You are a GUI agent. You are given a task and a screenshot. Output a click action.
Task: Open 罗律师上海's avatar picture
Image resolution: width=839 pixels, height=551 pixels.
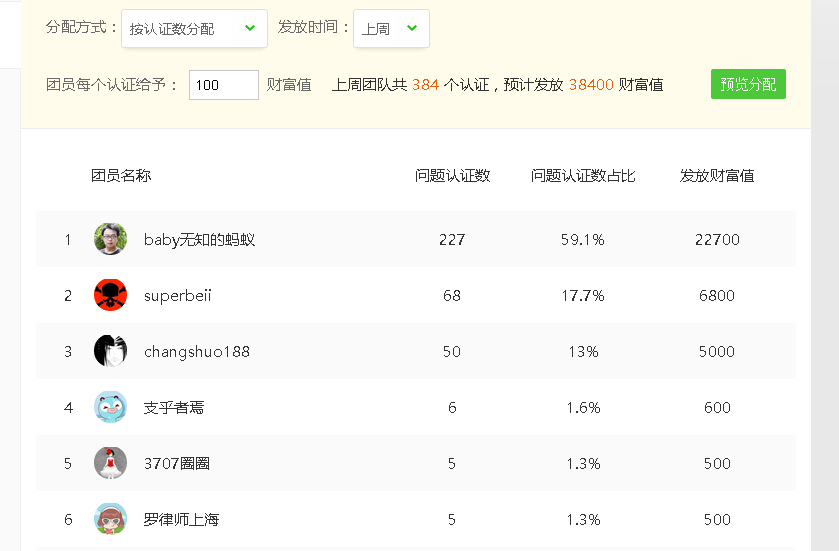click(x=110, y=519)
